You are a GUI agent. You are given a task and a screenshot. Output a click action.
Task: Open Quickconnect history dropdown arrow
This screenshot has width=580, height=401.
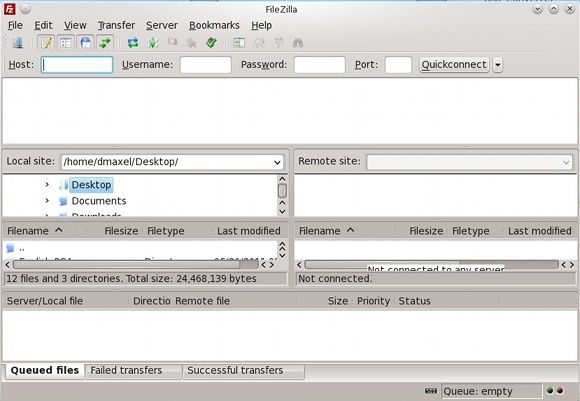(x=498, y=65)
